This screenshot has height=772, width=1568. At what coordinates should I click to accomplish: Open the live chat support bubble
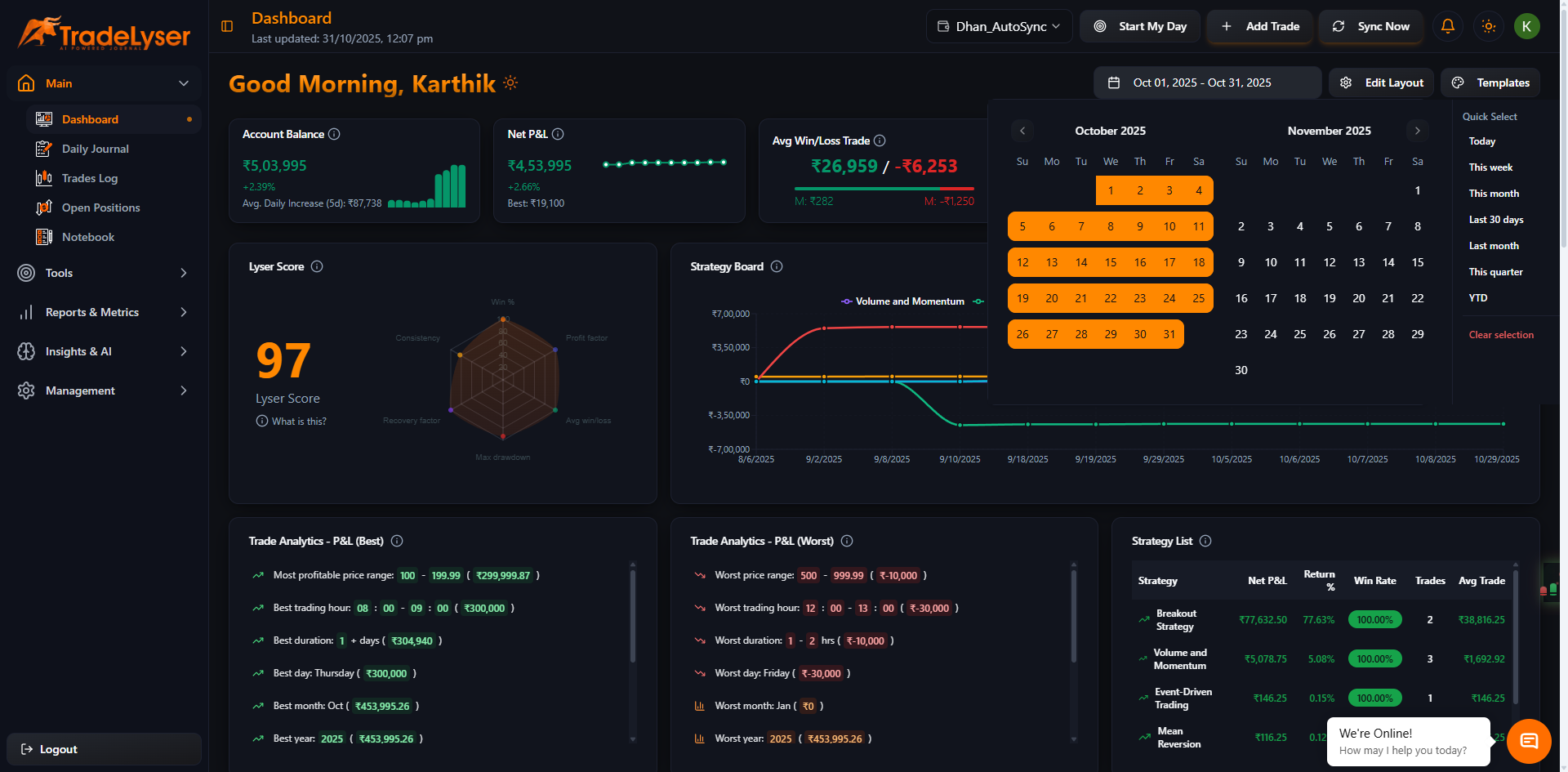(x=1529, y=741)
